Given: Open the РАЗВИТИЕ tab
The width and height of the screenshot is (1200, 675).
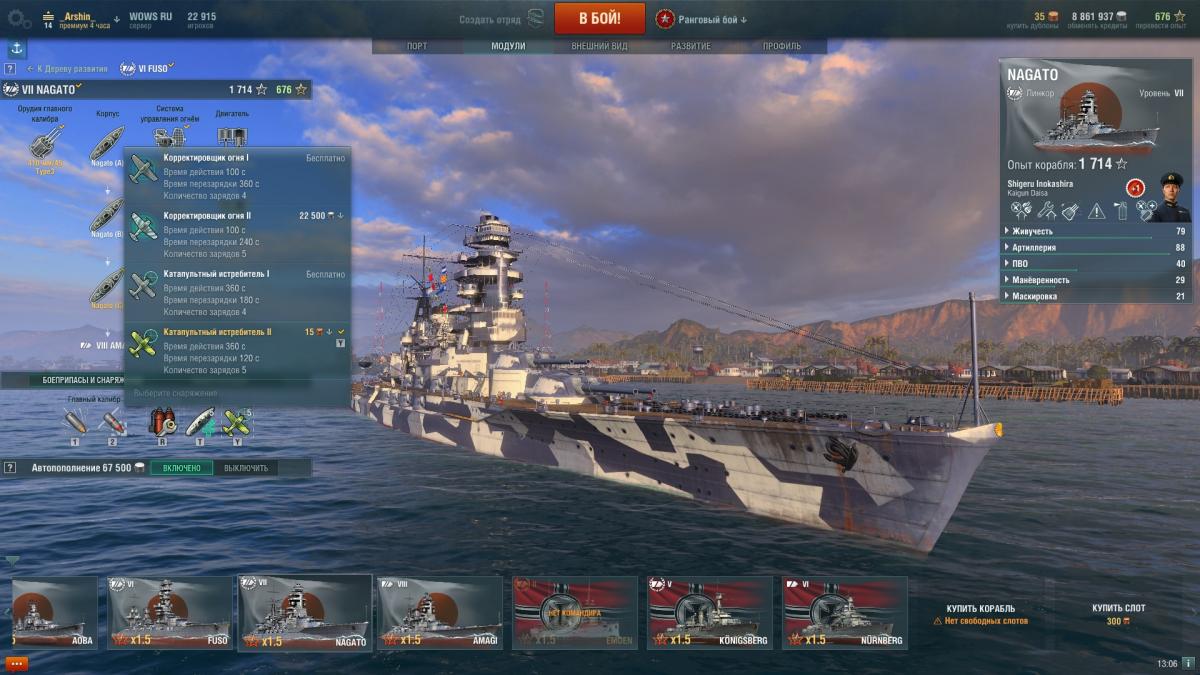Looking at the screenshot, I should point(691,46).
